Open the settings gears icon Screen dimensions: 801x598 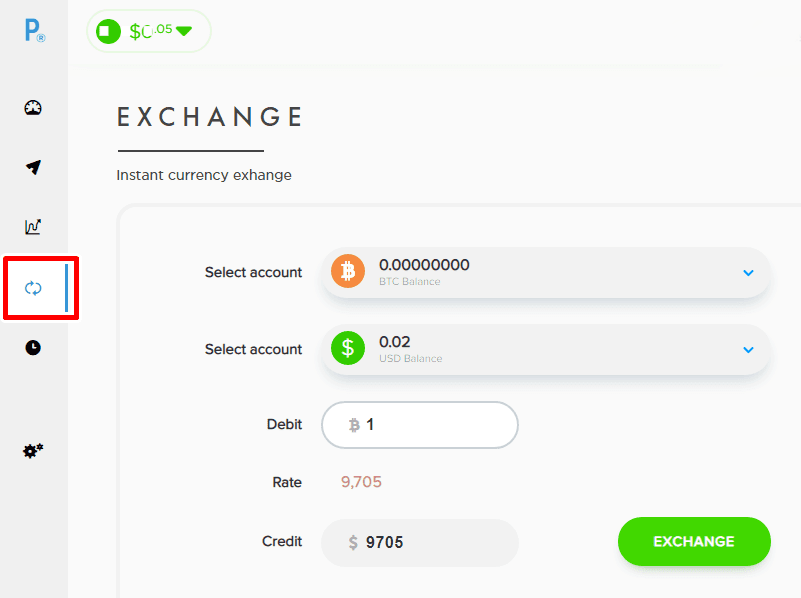click(33, 450)
